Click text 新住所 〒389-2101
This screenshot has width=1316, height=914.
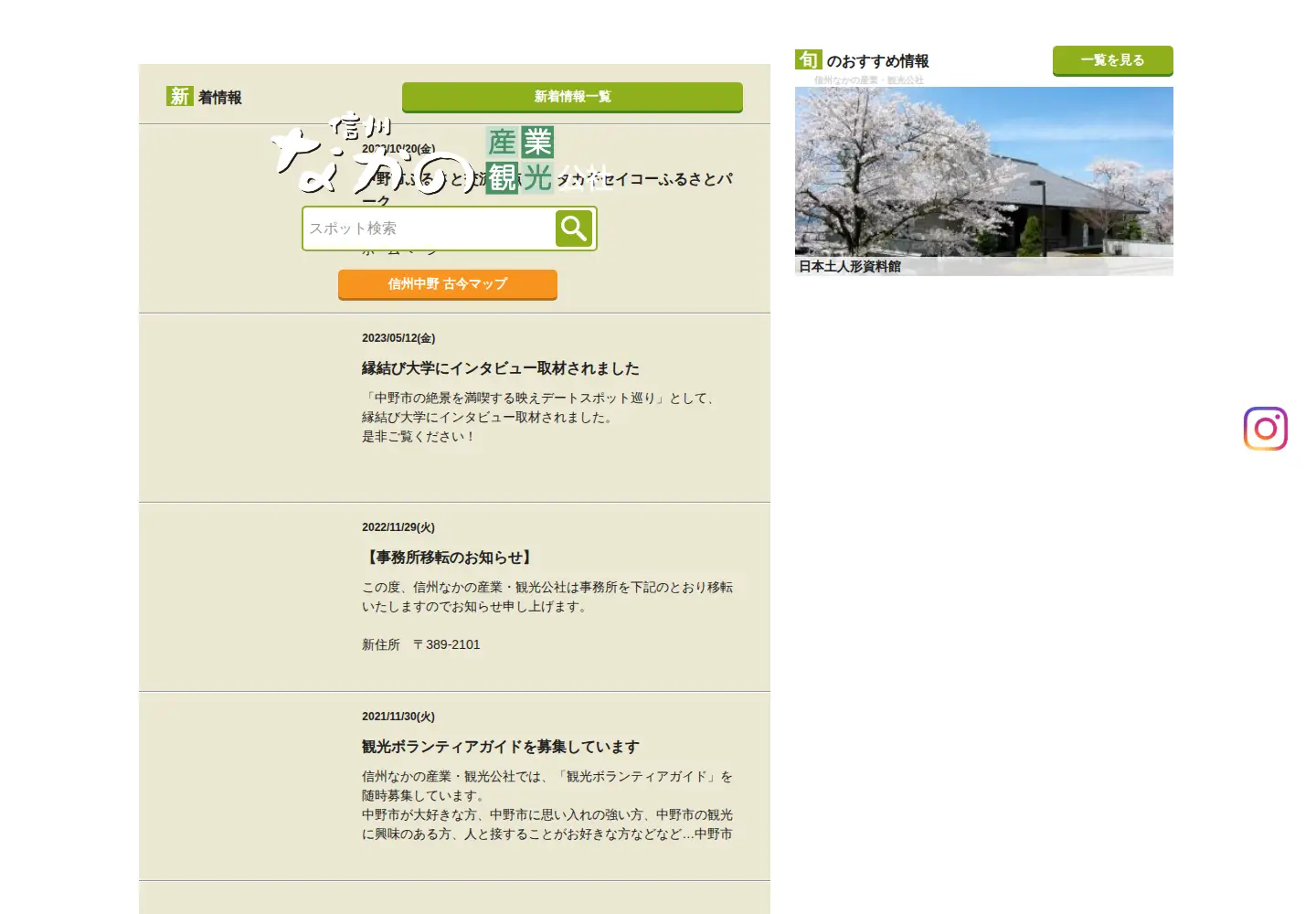(x=421, y=644)
